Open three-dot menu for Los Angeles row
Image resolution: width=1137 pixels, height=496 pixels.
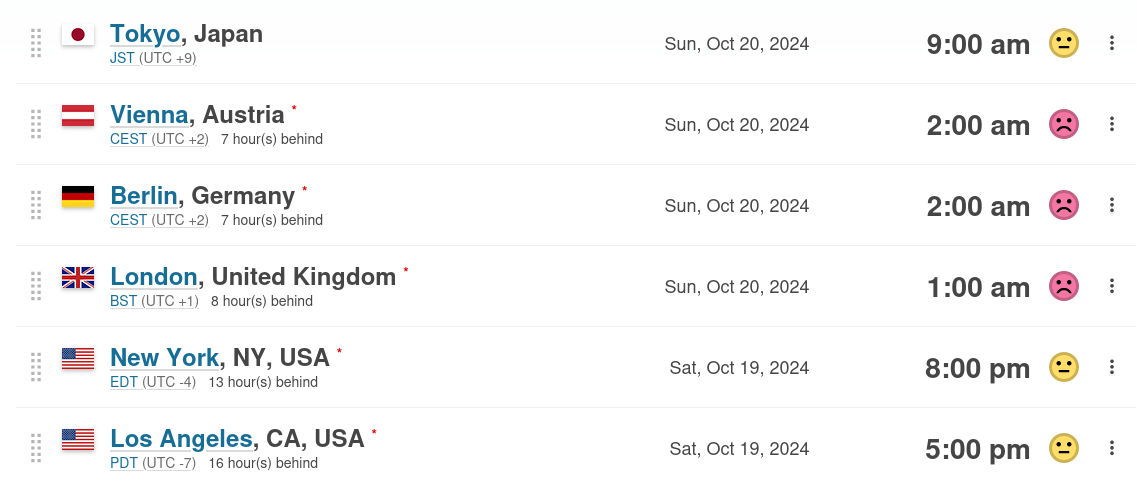(1111, 448)
